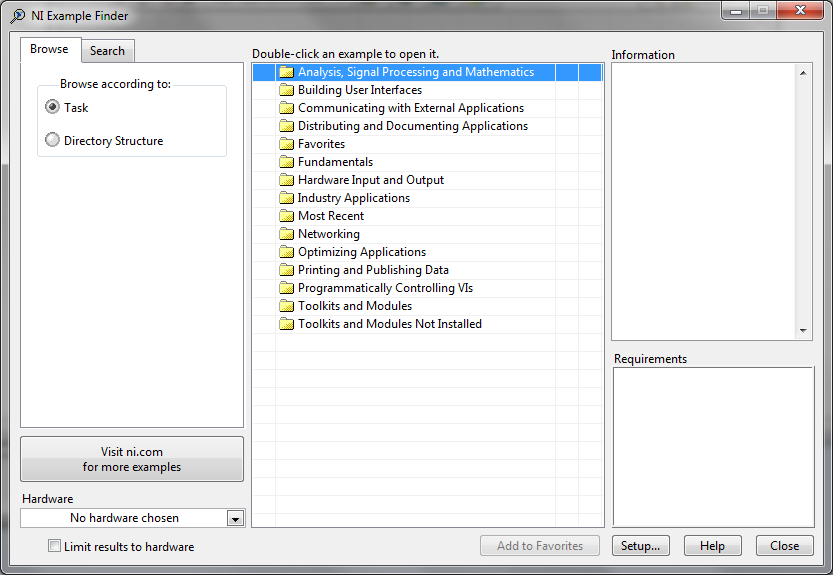This screenshot has height=575, width=833.
Task: Select the Toolkits and Modules row text
Action: point(355,306)
